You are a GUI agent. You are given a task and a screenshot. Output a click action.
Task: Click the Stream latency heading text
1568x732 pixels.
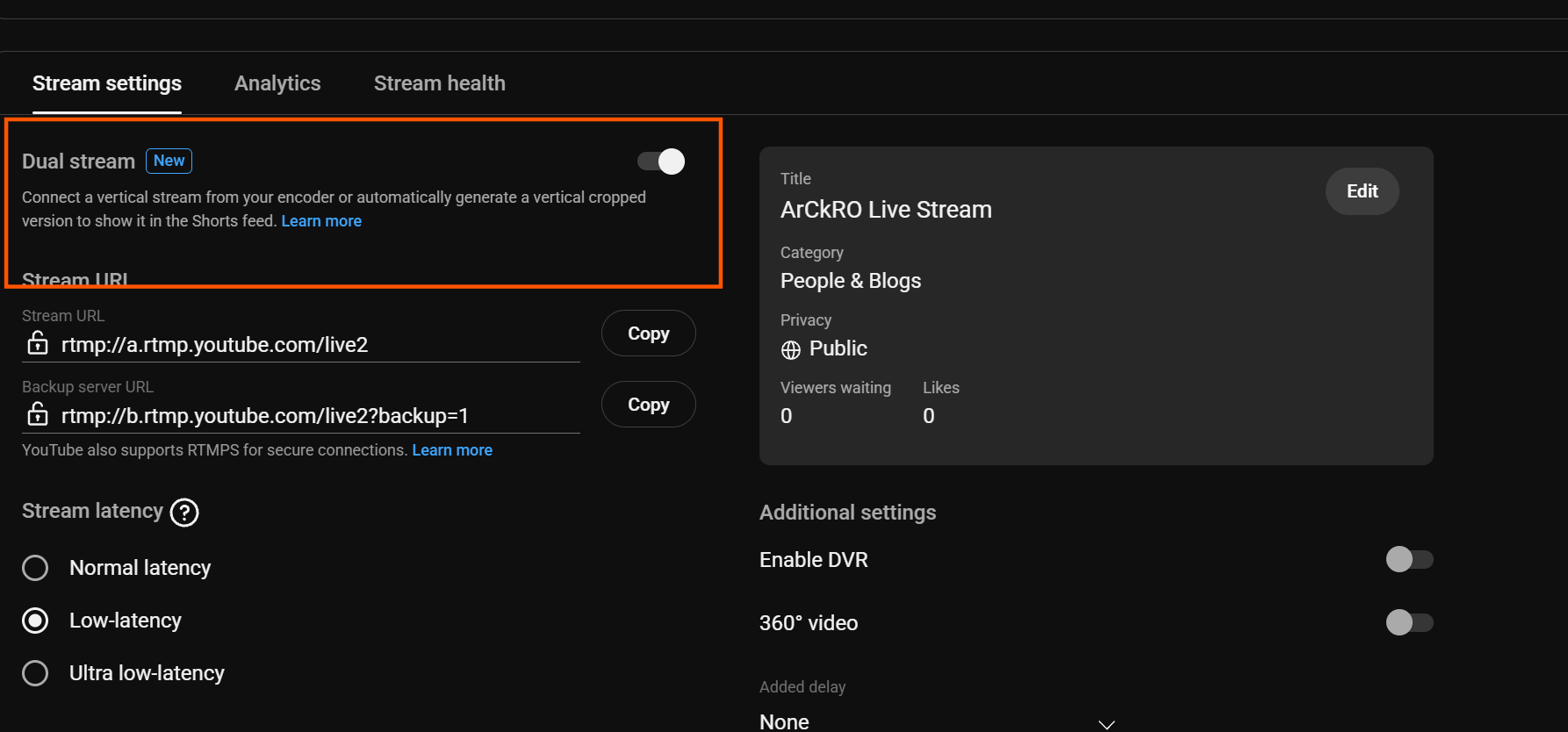pos(92,511)
